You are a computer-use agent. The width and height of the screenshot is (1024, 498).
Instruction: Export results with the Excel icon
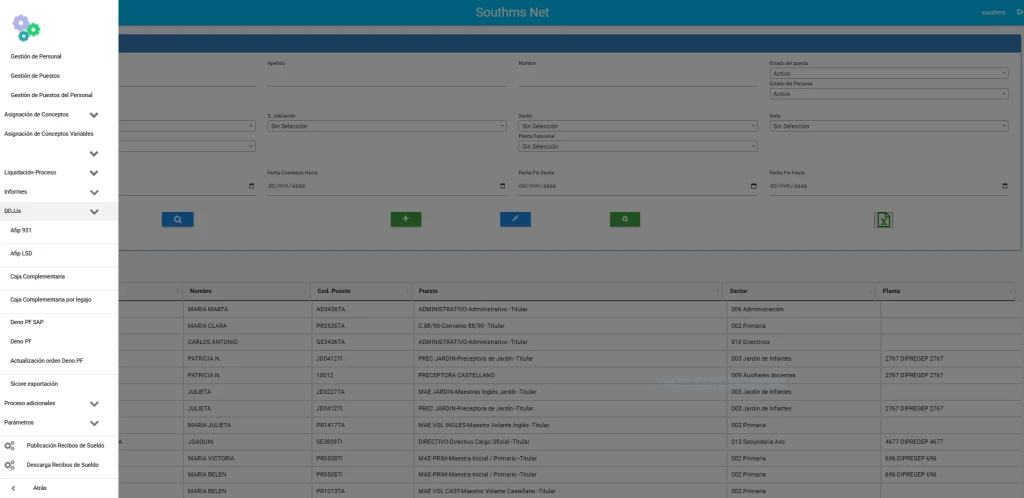pos(884,220)
